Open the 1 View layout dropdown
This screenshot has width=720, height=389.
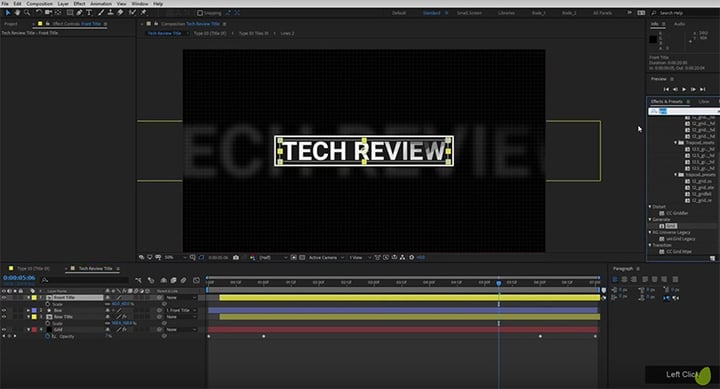pos(359,258)
